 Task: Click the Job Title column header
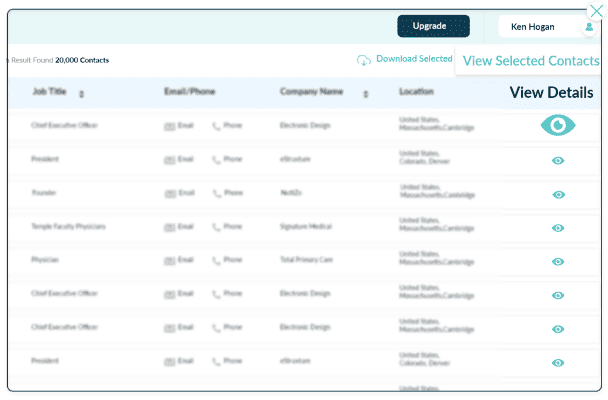point(49,91)
